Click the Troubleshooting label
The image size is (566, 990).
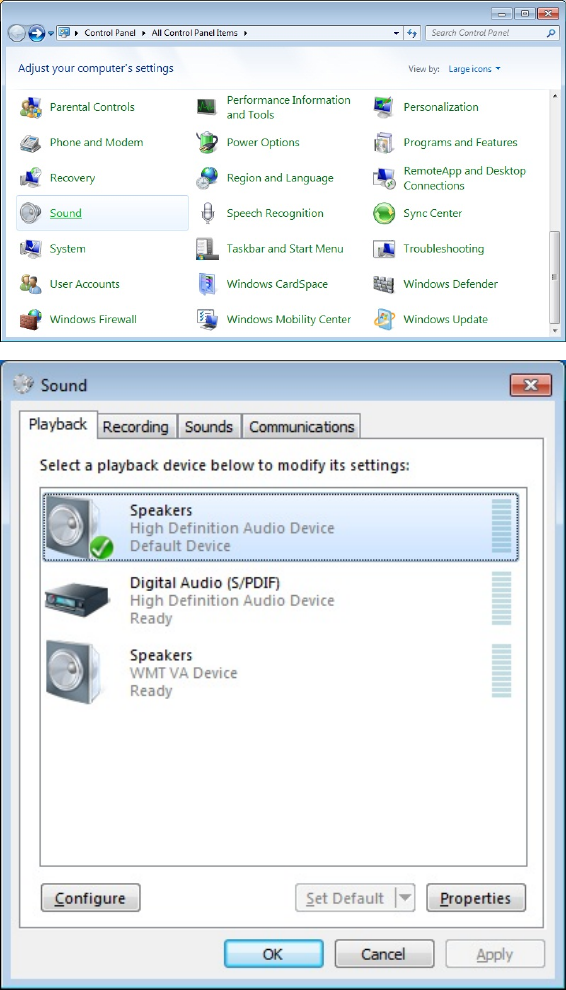pyautogui.click(x=443, y=249)
